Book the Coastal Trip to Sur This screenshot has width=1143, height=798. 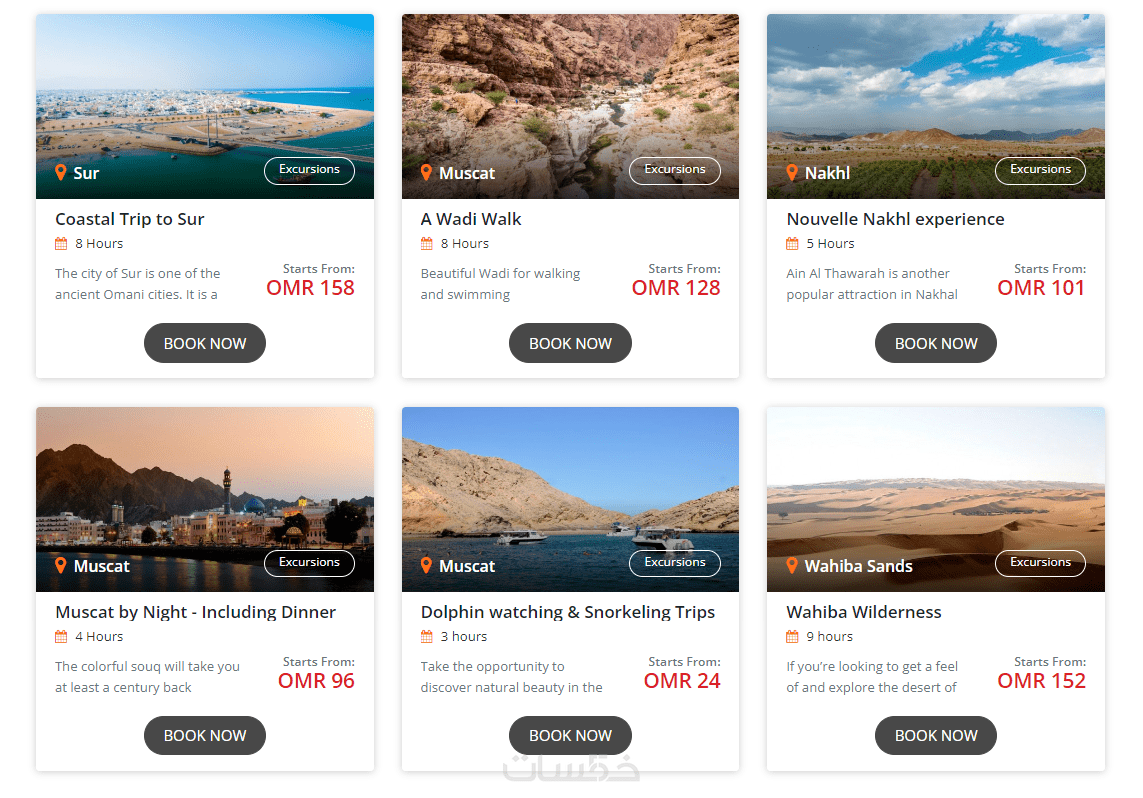click(205, 343)
